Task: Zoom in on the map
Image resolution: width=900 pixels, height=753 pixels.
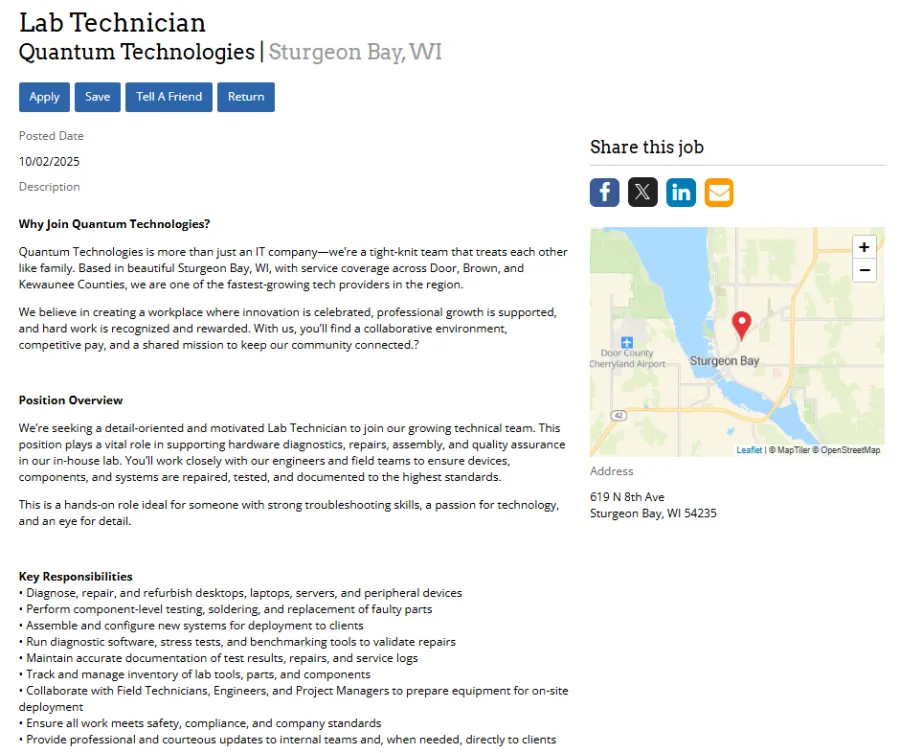Action: (x=864, y=247)
